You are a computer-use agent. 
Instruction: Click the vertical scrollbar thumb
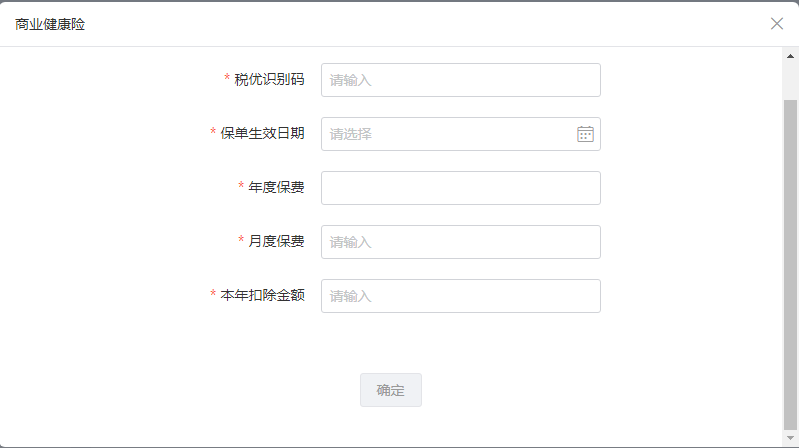tap(790, 265)
